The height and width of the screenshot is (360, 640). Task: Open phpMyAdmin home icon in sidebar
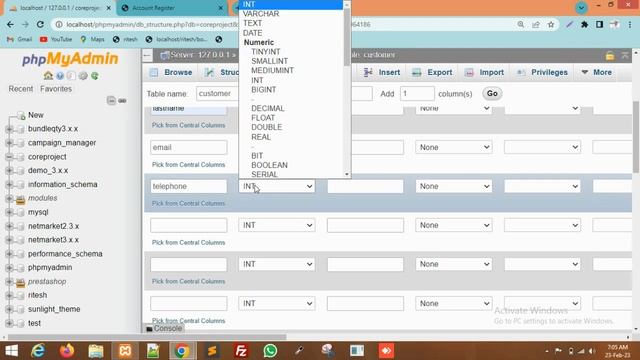[48, 76]
